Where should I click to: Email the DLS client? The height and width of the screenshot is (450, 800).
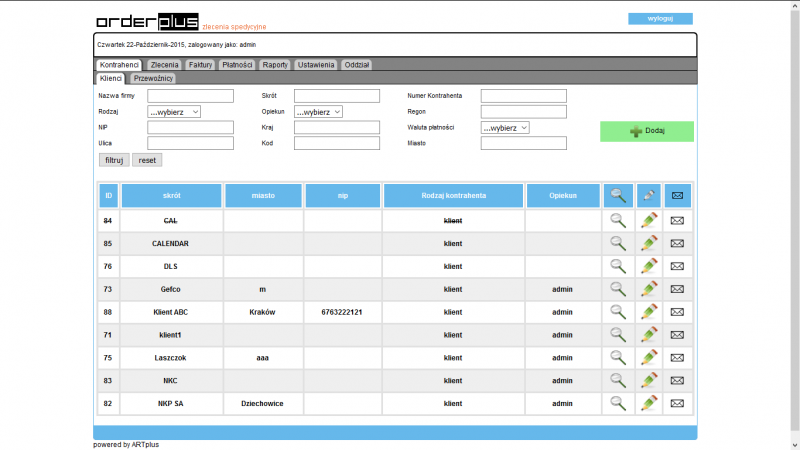677,266
